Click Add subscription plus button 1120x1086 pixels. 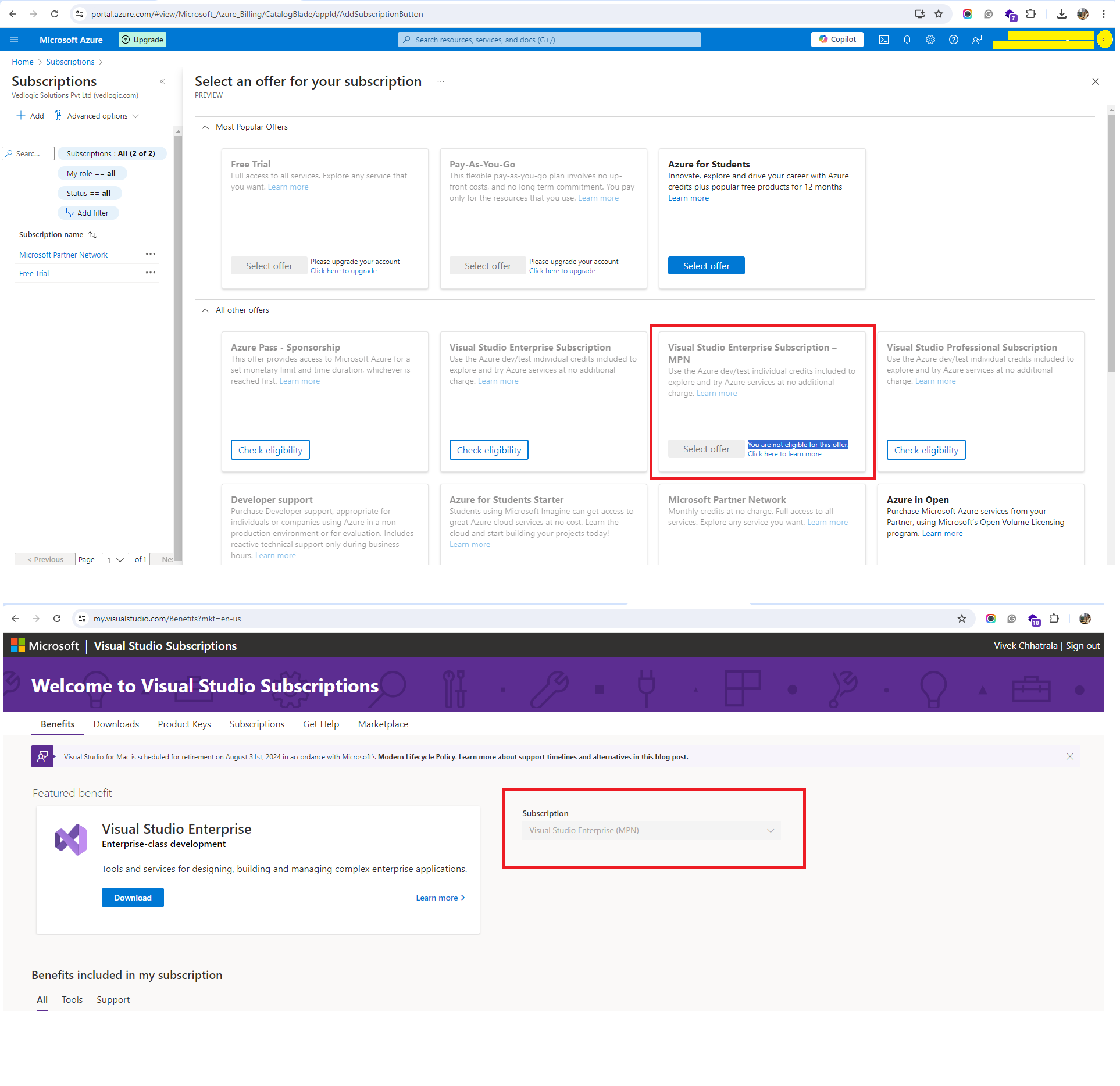coord(30,116)
